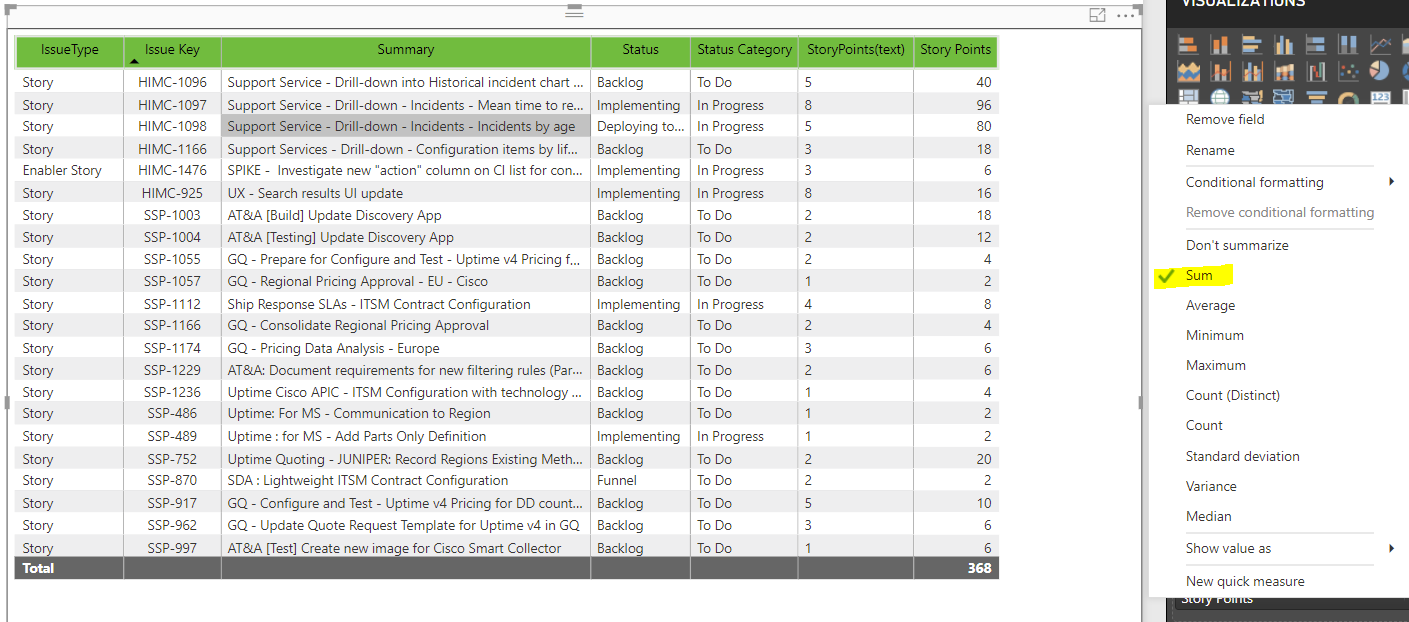The width and height of the screenshot is (1409, 622).
Task: Select Median aggregation
Action: pos(1209,516)
